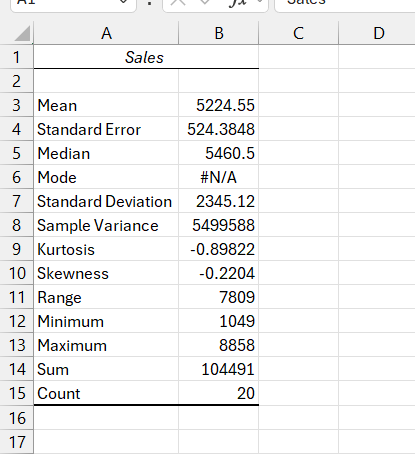Click the Maximum label cell
Viewport: 415px width, 454px height.
(106, 345)
